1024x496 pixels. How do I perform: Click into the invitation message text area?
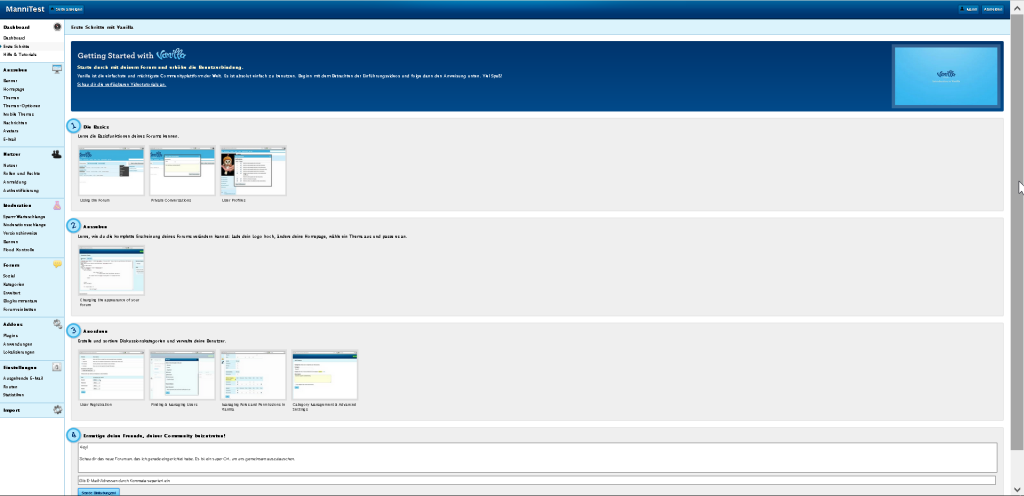click(x=537, y=457)
